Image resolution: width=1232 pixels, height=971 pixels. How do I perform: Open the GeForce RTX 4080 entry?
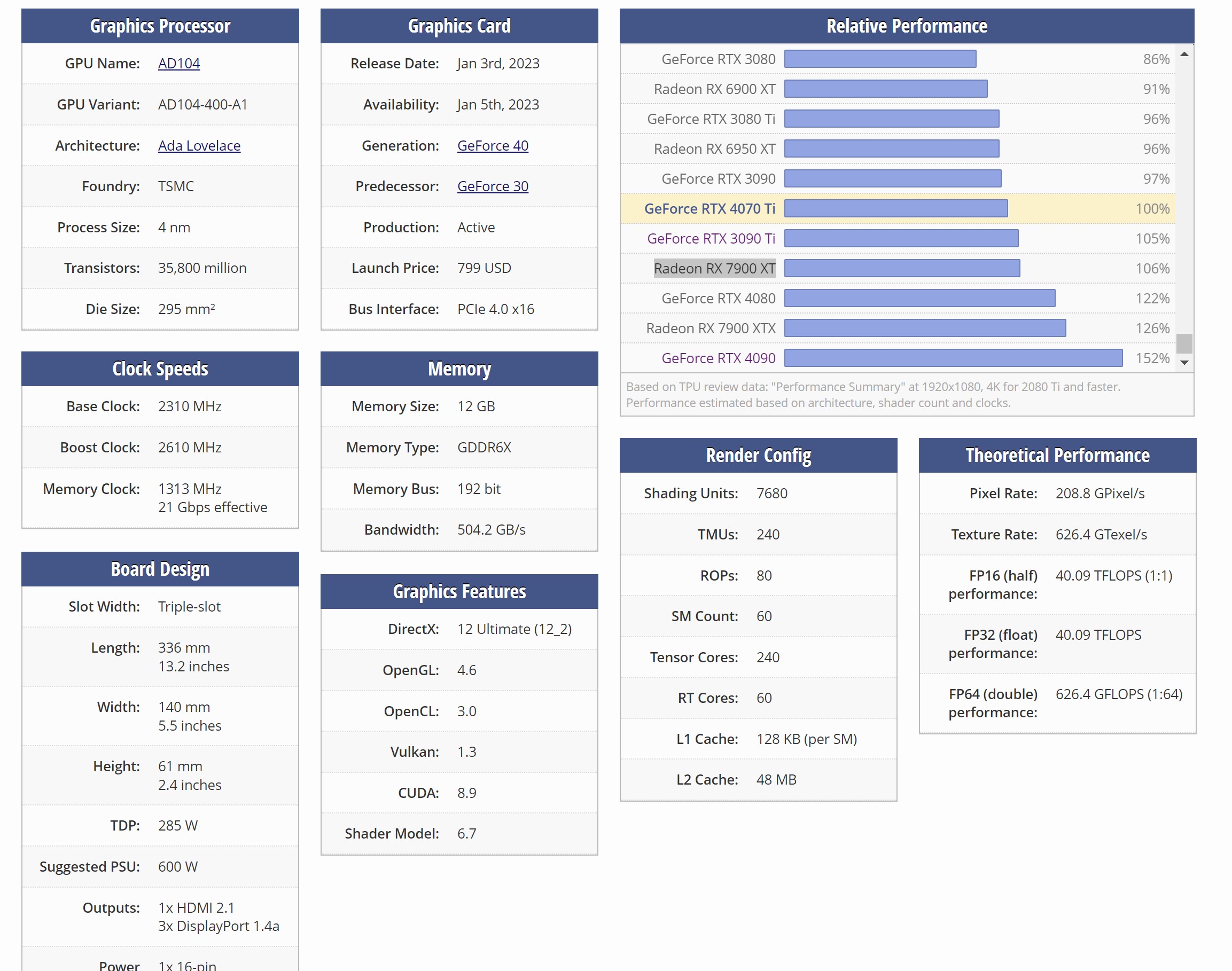tap(718, 299)
